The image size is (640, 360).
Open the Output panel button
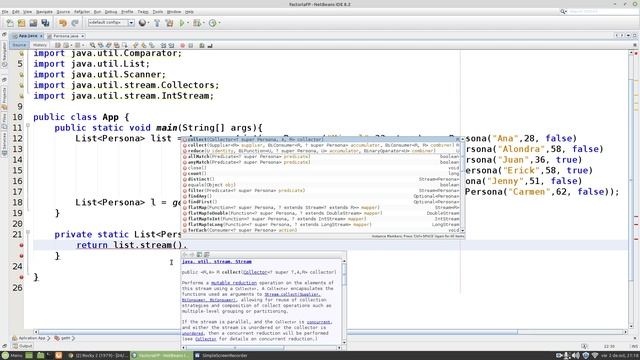tap(22, 346)
